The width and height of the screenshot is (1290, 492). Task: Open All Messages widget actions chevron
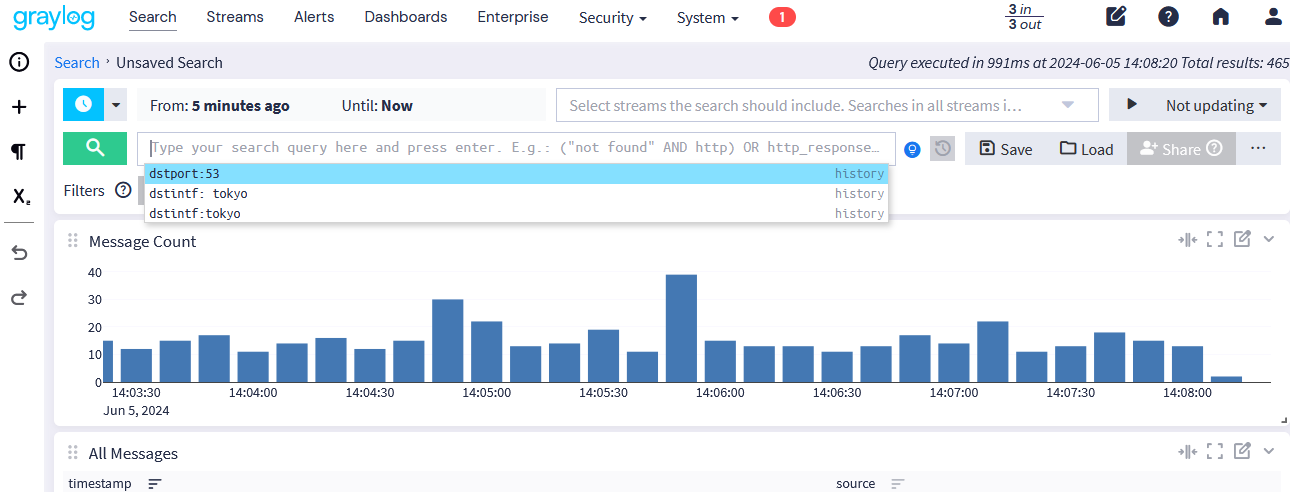(x=1269, y=451)
